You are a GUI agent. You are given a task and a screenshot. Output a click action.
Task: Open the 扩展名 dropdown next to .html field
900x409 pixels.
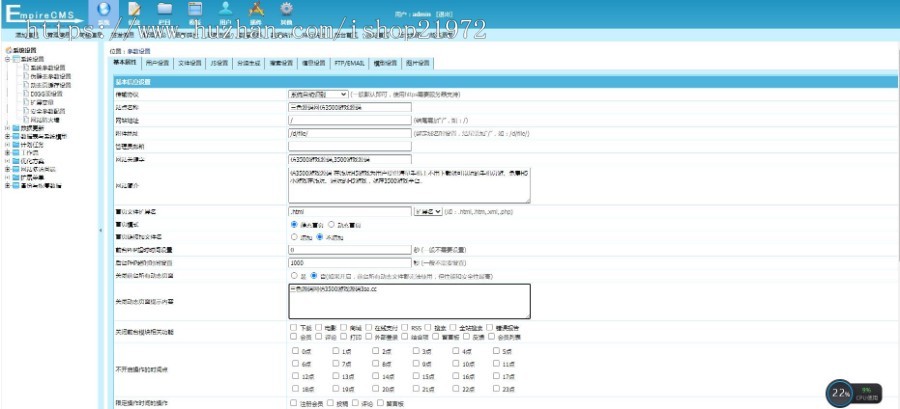[428, 211]
